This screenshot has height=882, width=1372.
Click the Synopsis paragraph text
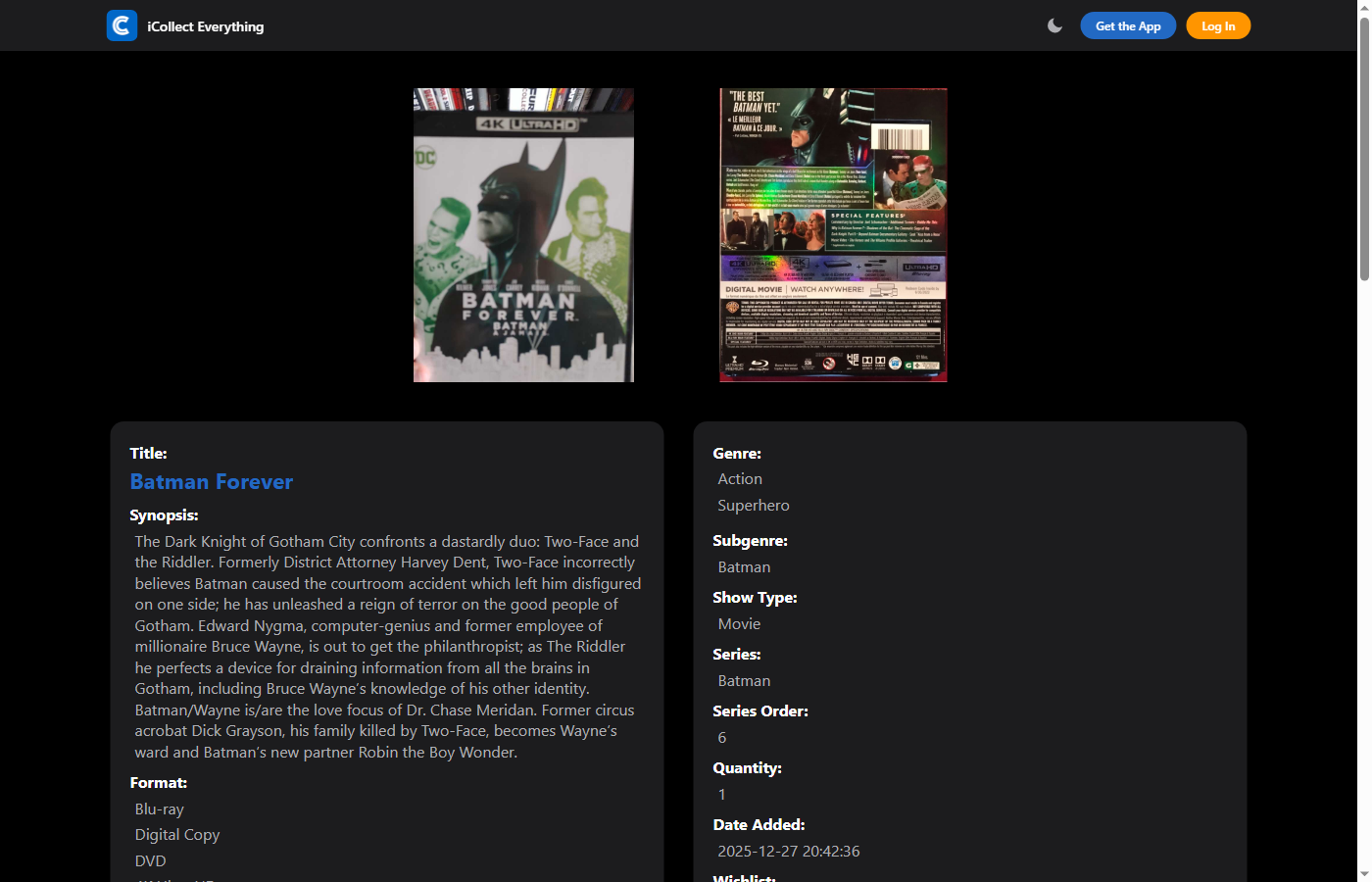point(387,647)
